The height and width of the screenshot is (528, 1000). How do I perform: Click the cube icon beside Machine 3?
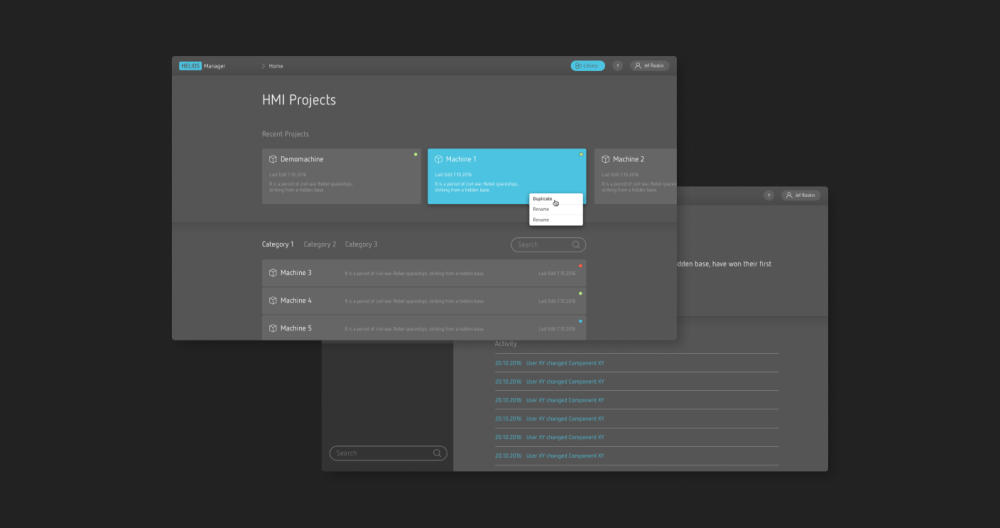coord(273,273)
